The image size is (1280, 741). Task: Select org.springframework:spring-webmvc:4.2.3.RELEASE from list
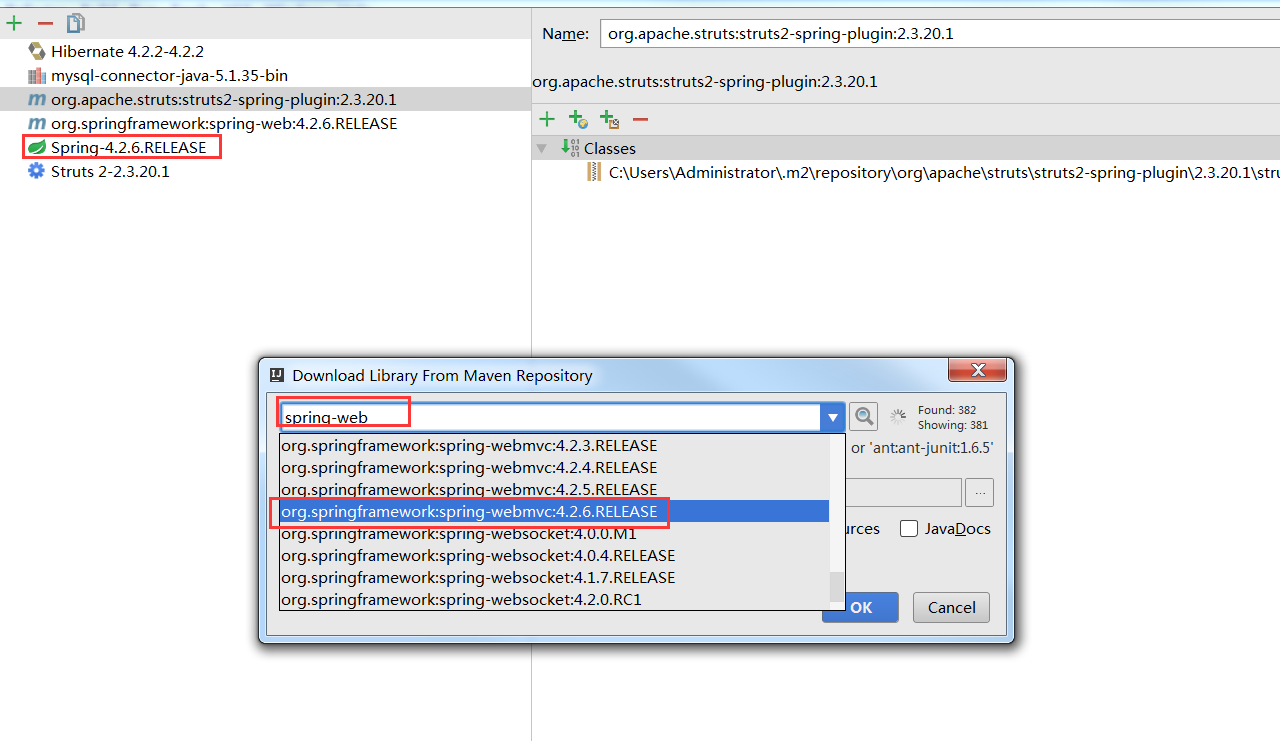pos(555,445)
